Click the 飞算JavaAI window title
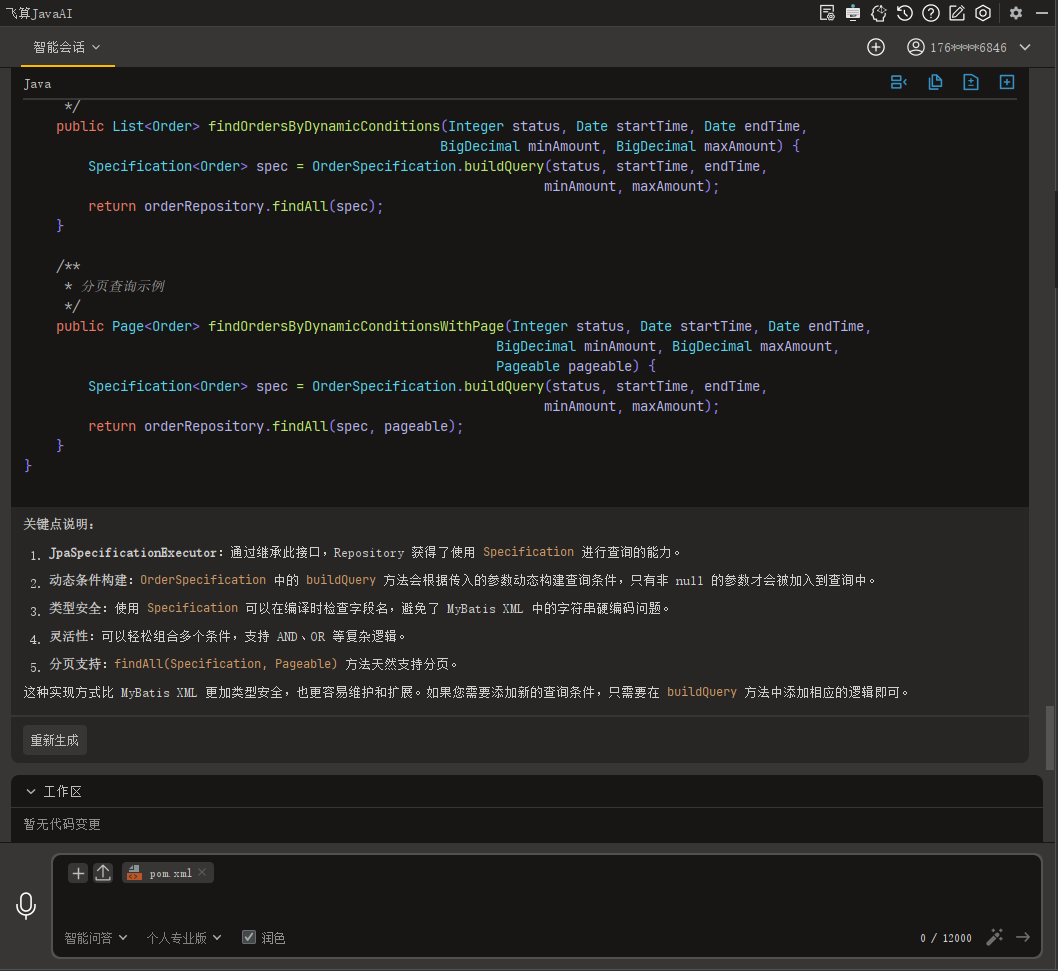 click(x=38, y=13)
